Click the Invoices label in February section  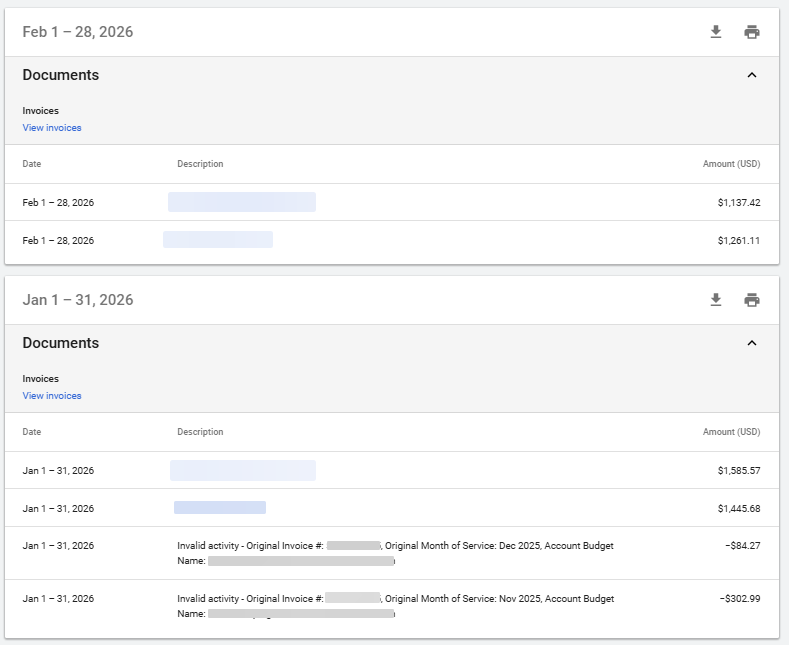click(40, 111)
